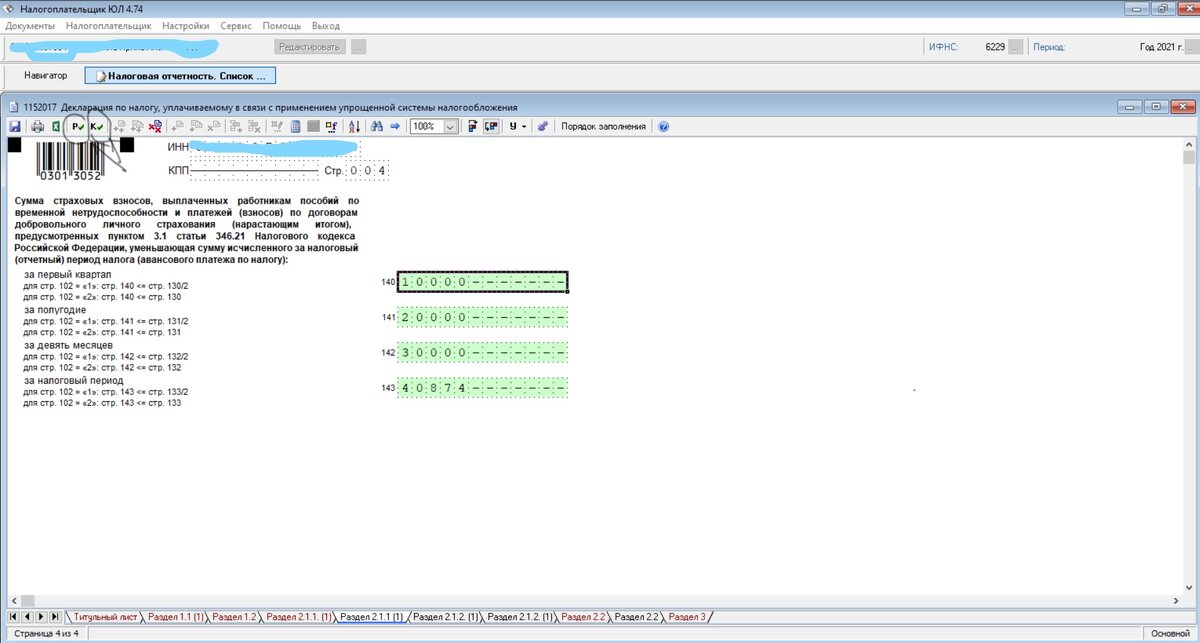
Task: Click the Выход menu item
Action: [x=325, y=25]
